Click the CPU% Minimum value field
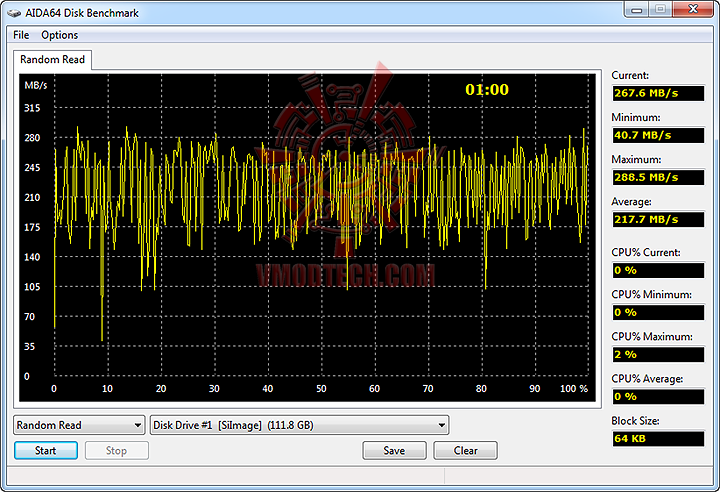Screen dimensions: 720x492 658,312
